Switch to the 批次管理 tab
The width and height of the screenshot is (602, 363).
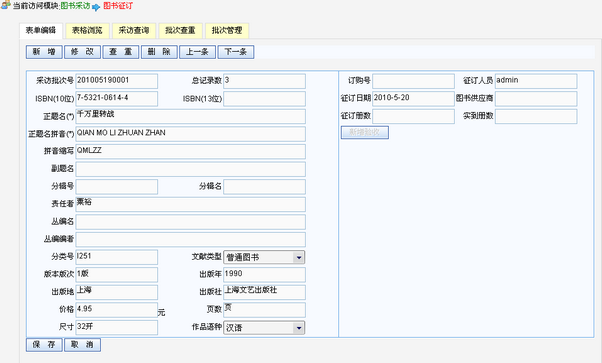click(x=227, y=31)
